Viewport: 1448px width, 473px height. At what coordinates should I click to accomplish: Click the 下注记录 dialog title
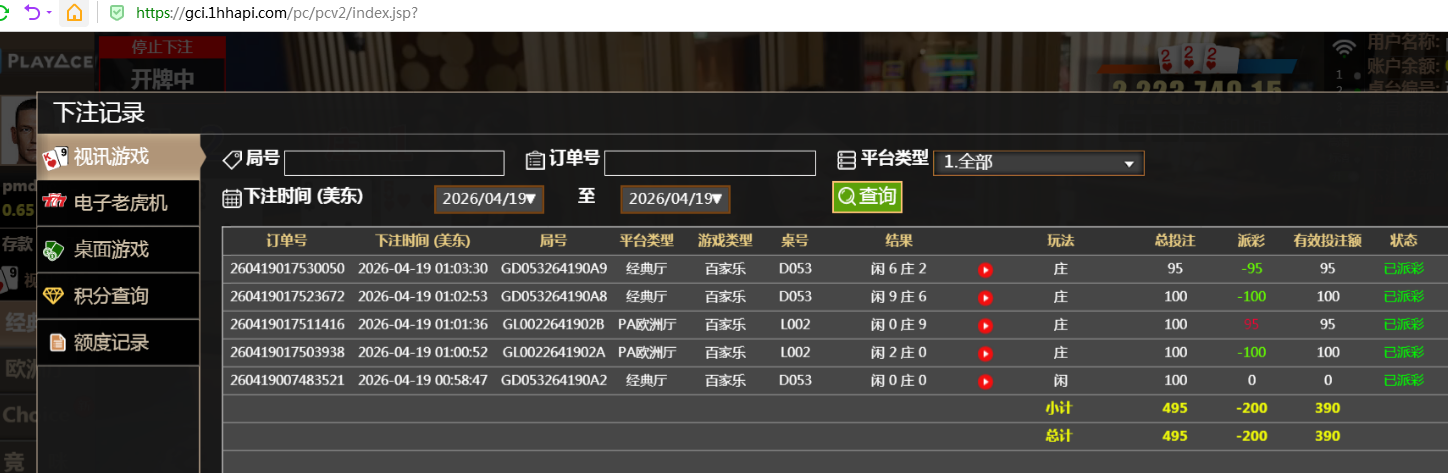(99, 112)
